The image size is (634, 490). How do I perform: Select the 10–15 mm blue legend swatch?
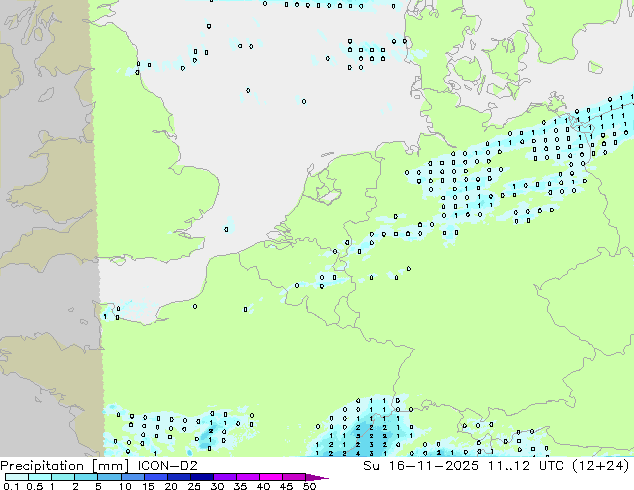pyautogui.click(x=132, y=477)
